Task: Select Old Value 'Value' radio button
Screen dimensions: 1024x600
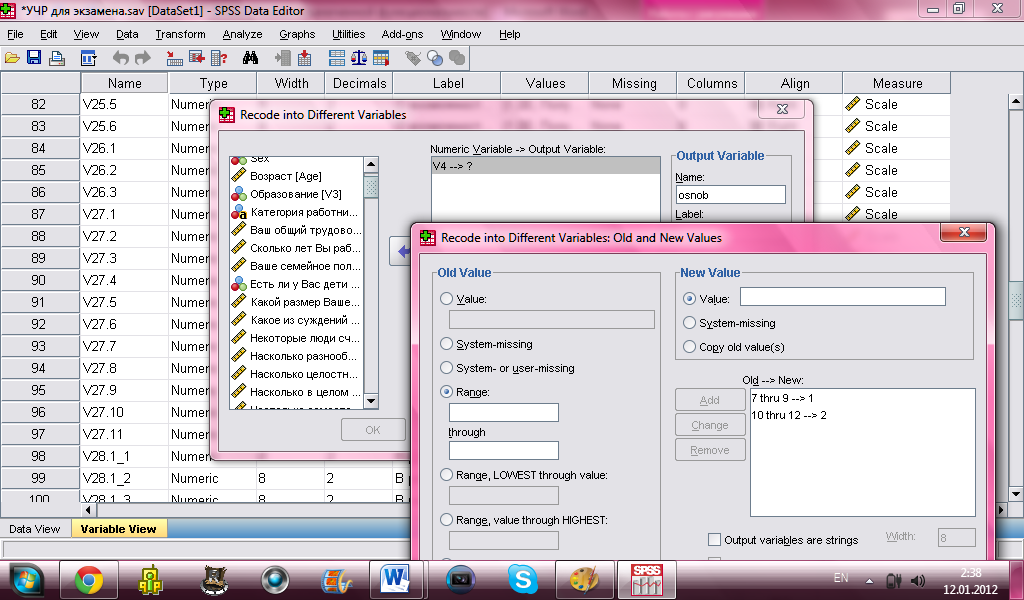Action: [447, 298]
